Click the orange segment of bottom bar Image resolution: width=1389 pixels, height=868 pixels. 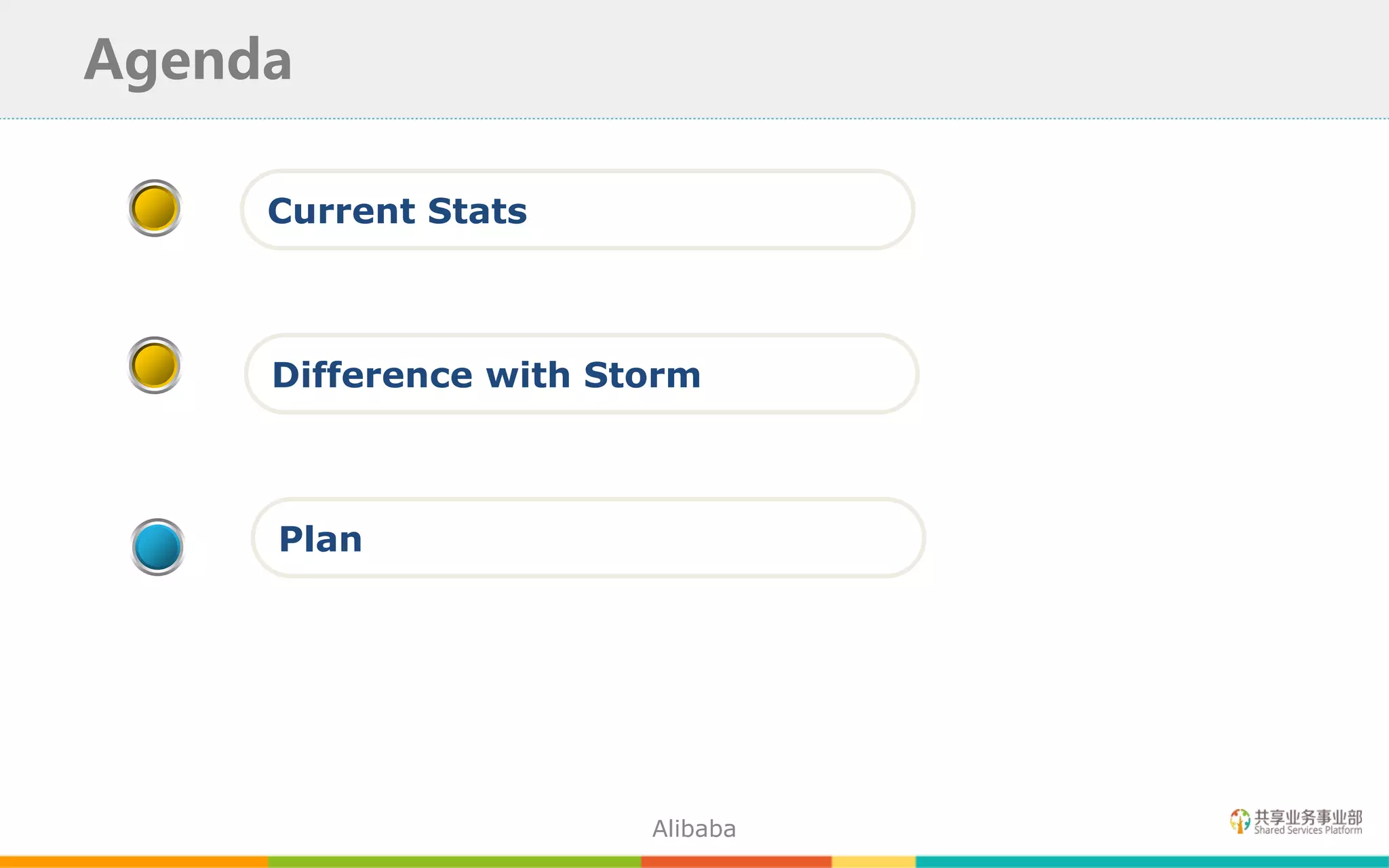click(134, 862)
